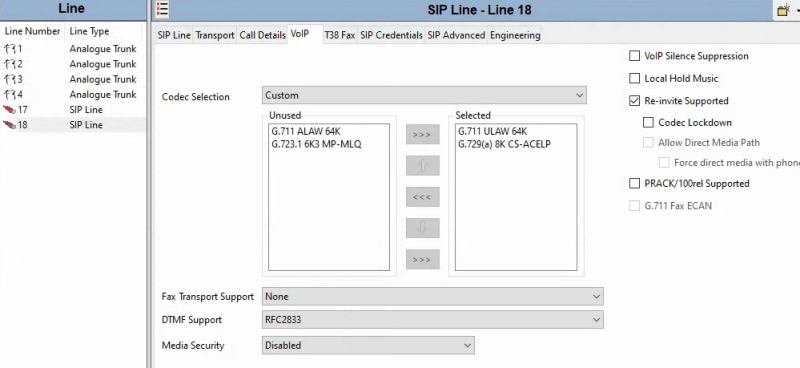Image resolution: width=800 pixels, height=368 pixels.
Task: Click the <<< remove codec button
Action: click(422, 197)
